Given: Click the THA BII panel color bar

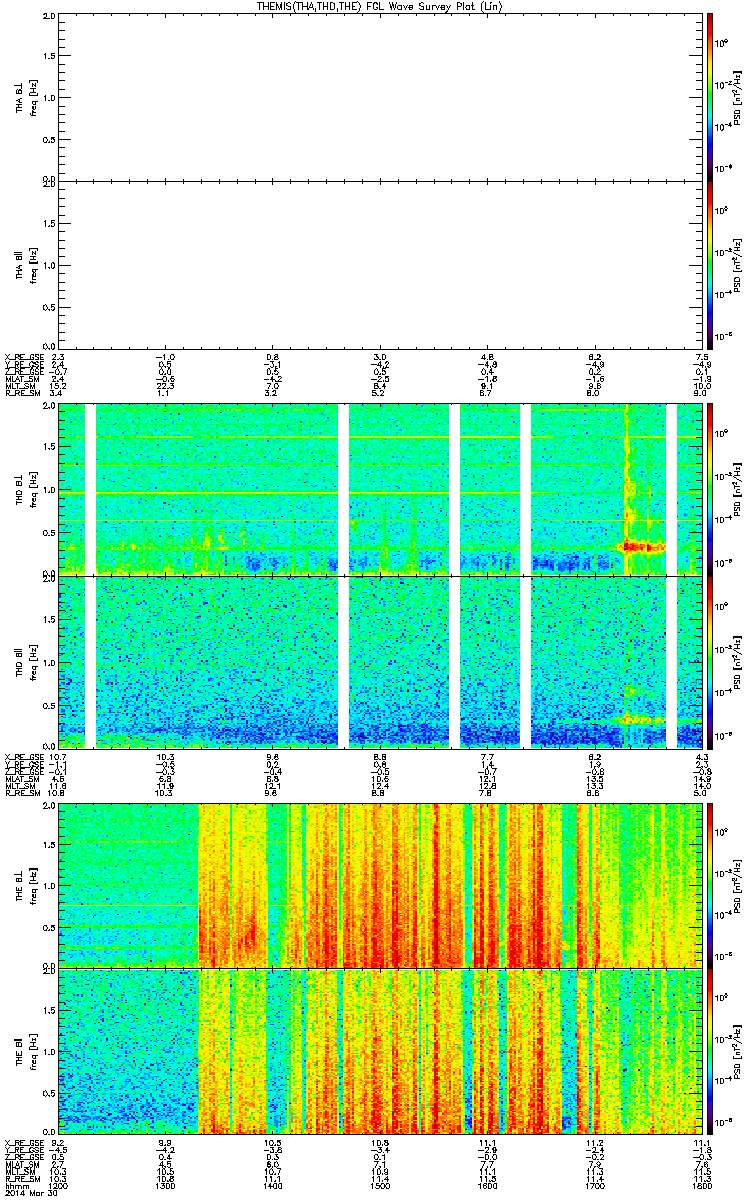Looking at the screenshot, I should [x=710, y=265].
